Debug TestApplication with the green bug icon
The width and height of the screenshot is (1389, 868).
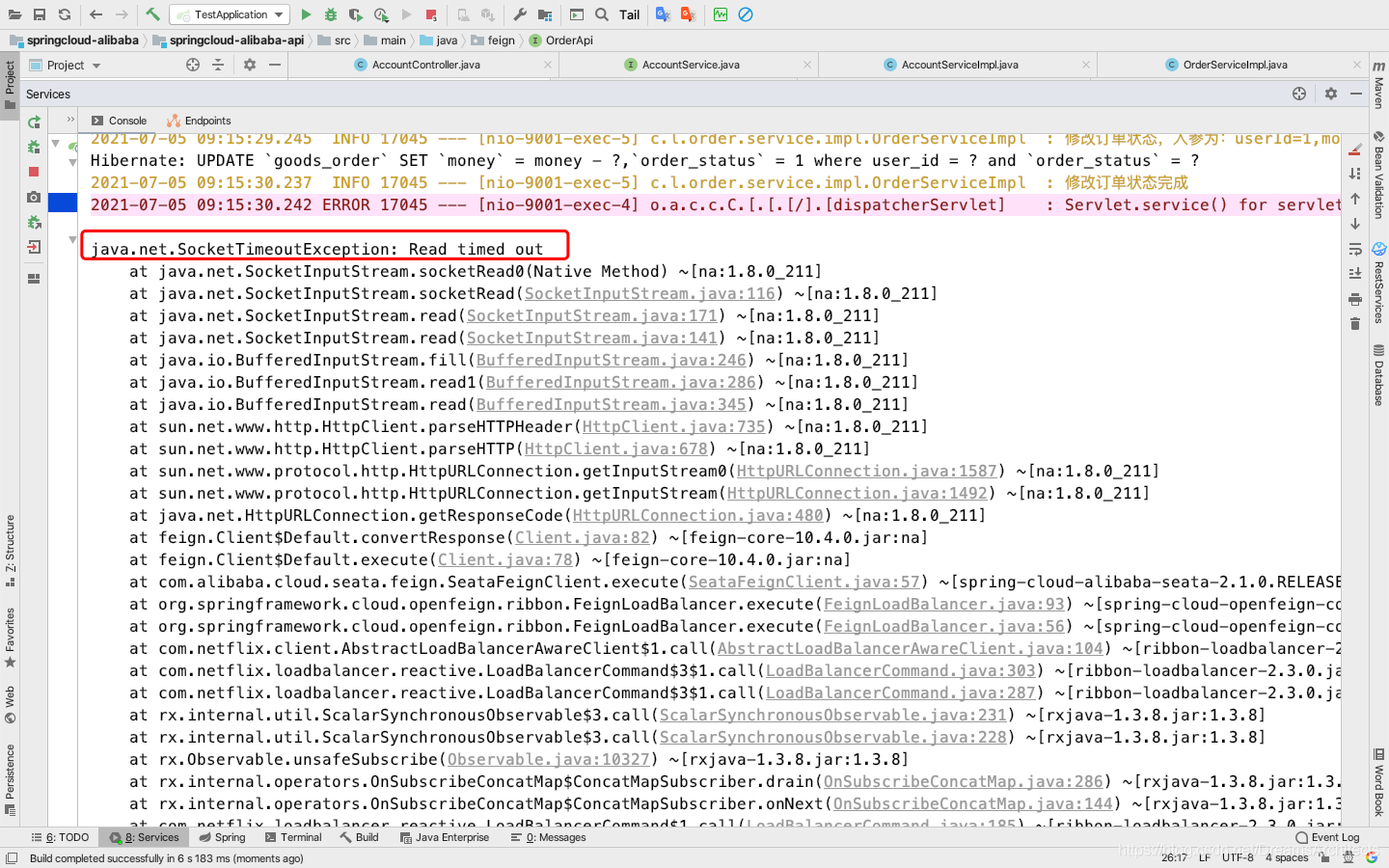click(331, 14)
